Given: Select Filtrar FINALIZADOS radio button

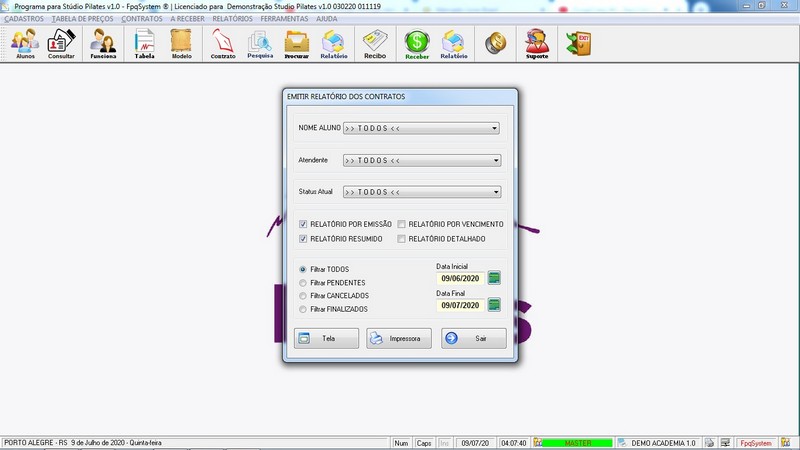Looking at the screenshot, I should [x=303, y=309].
